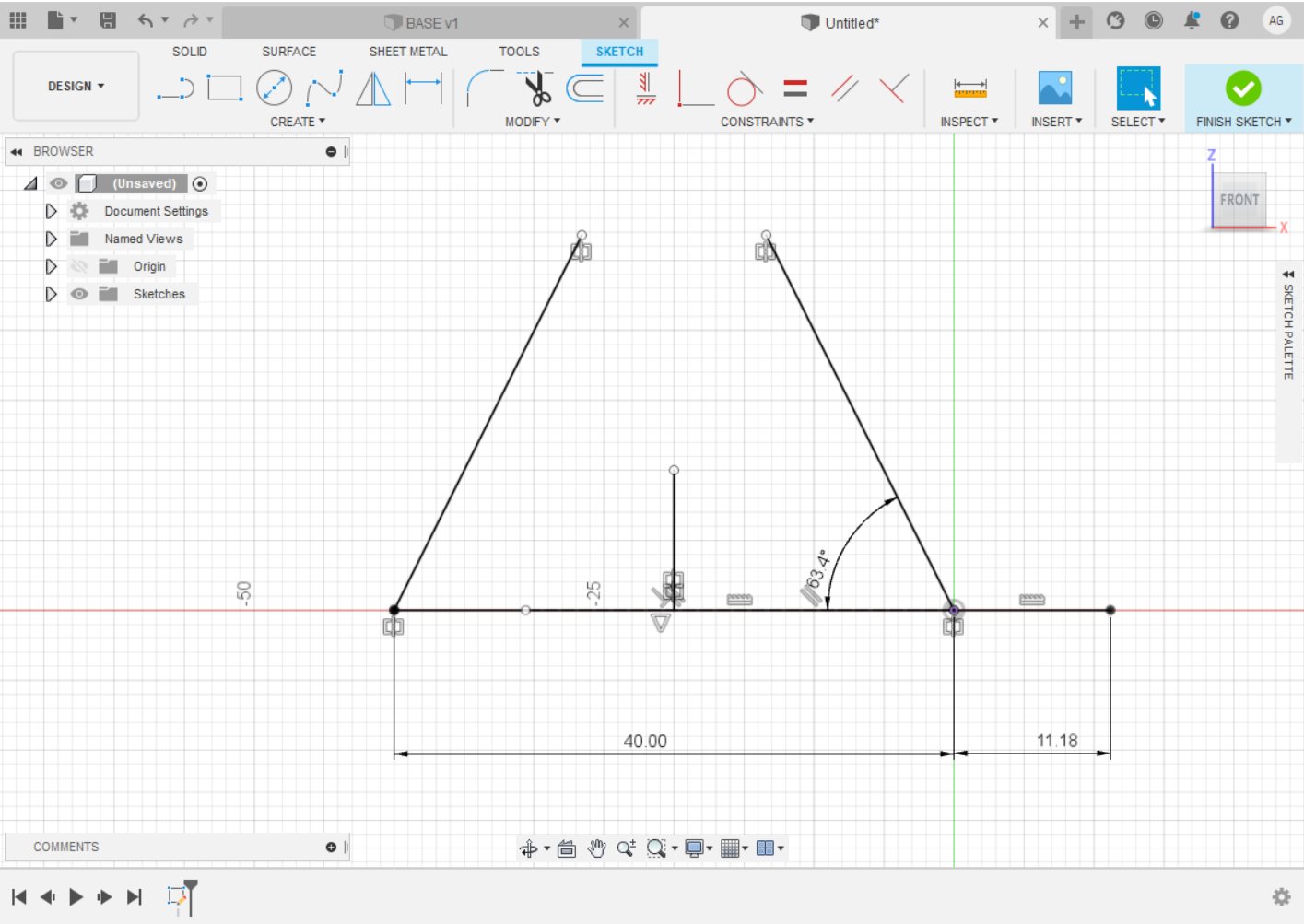Screen dimensions: 1304x924
Task: Undo the last action
Action: 146,20
